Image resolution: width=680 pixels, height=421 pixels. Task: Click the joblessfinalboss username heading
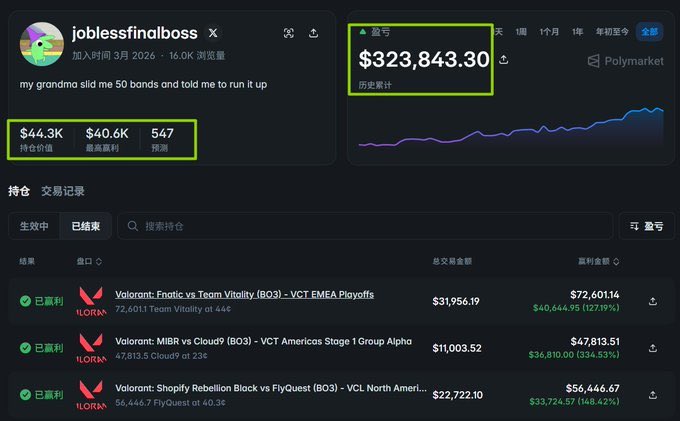pos(134,33)
